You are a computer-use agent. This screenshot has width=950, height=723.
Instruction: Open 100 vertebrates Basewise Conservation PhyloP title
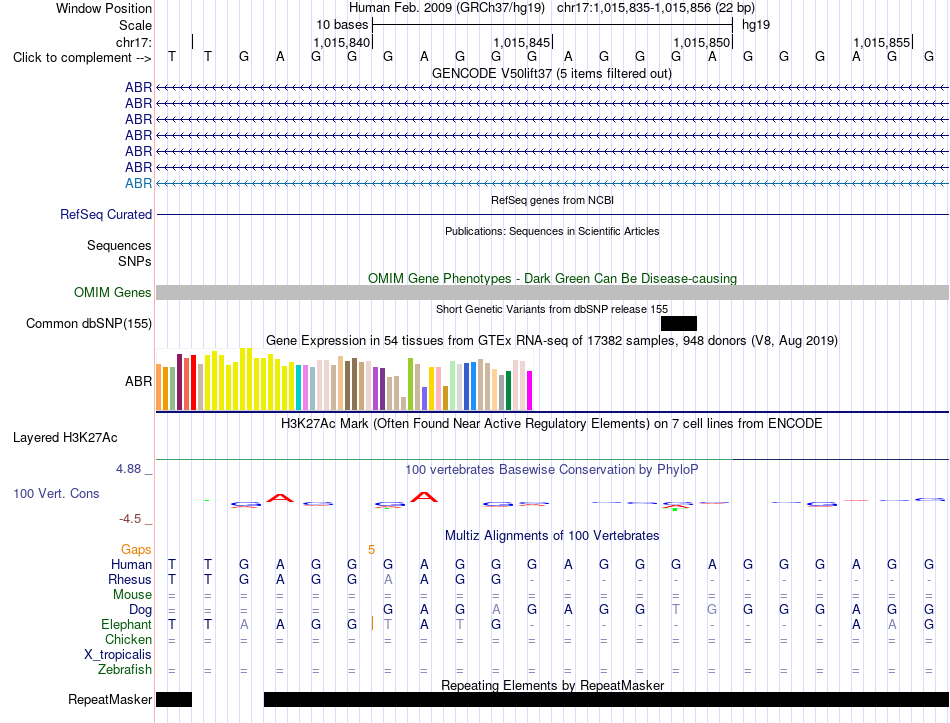551,470
